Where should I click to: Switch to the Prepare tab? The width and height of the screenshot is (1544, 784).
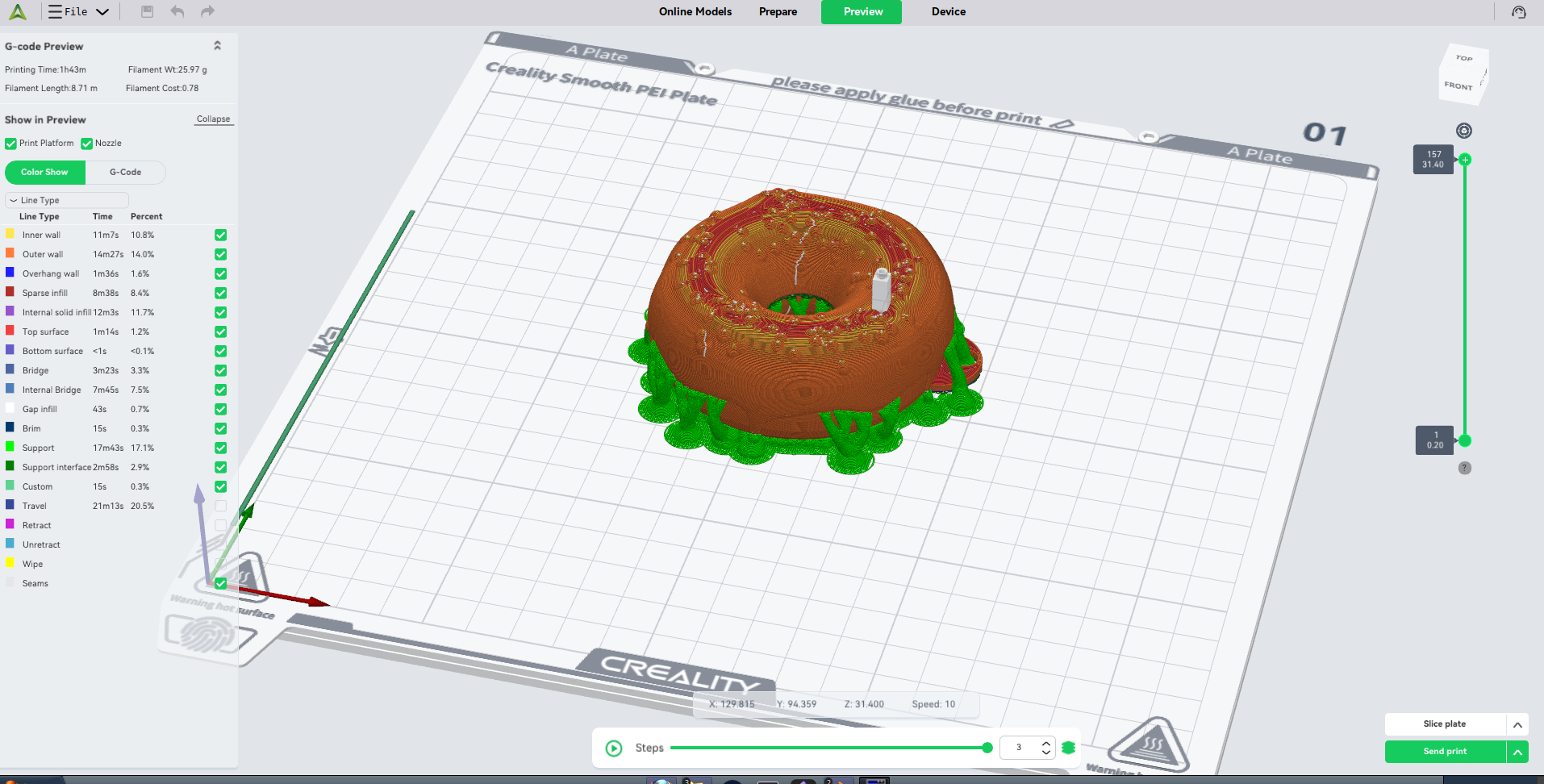pos(778,11)
